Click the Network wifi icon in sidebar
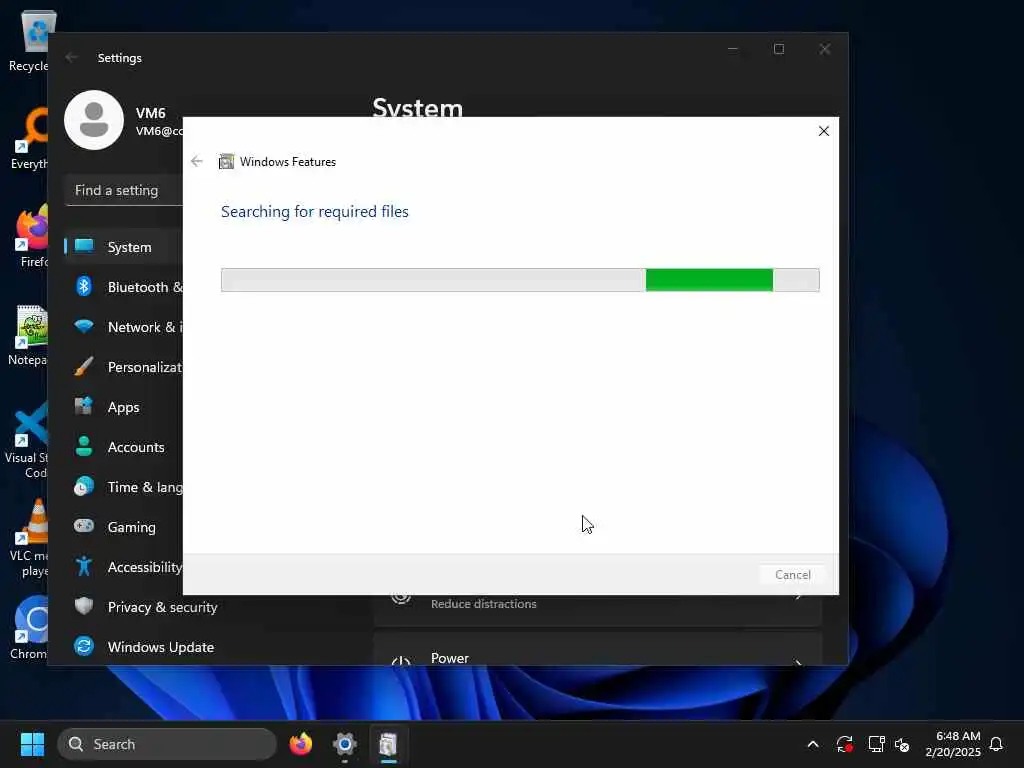The width and height of the screenshot is (1024, 768). coord(84,326)
